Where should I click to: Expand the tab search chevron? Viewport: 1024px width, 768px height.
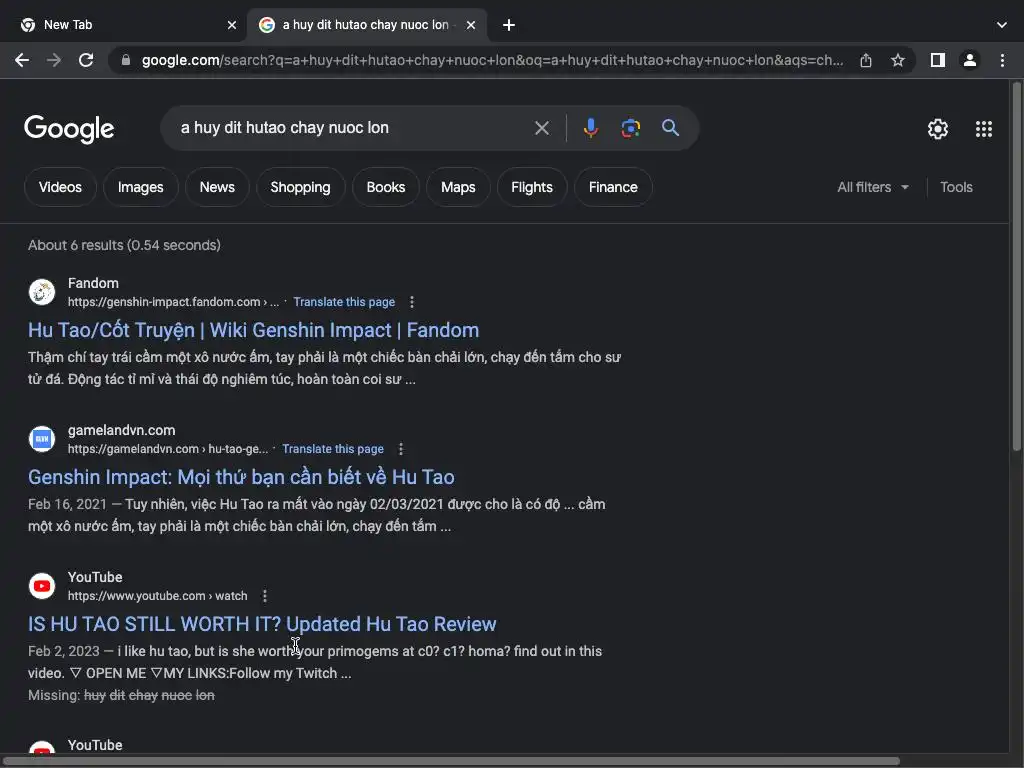point(1002,25)
